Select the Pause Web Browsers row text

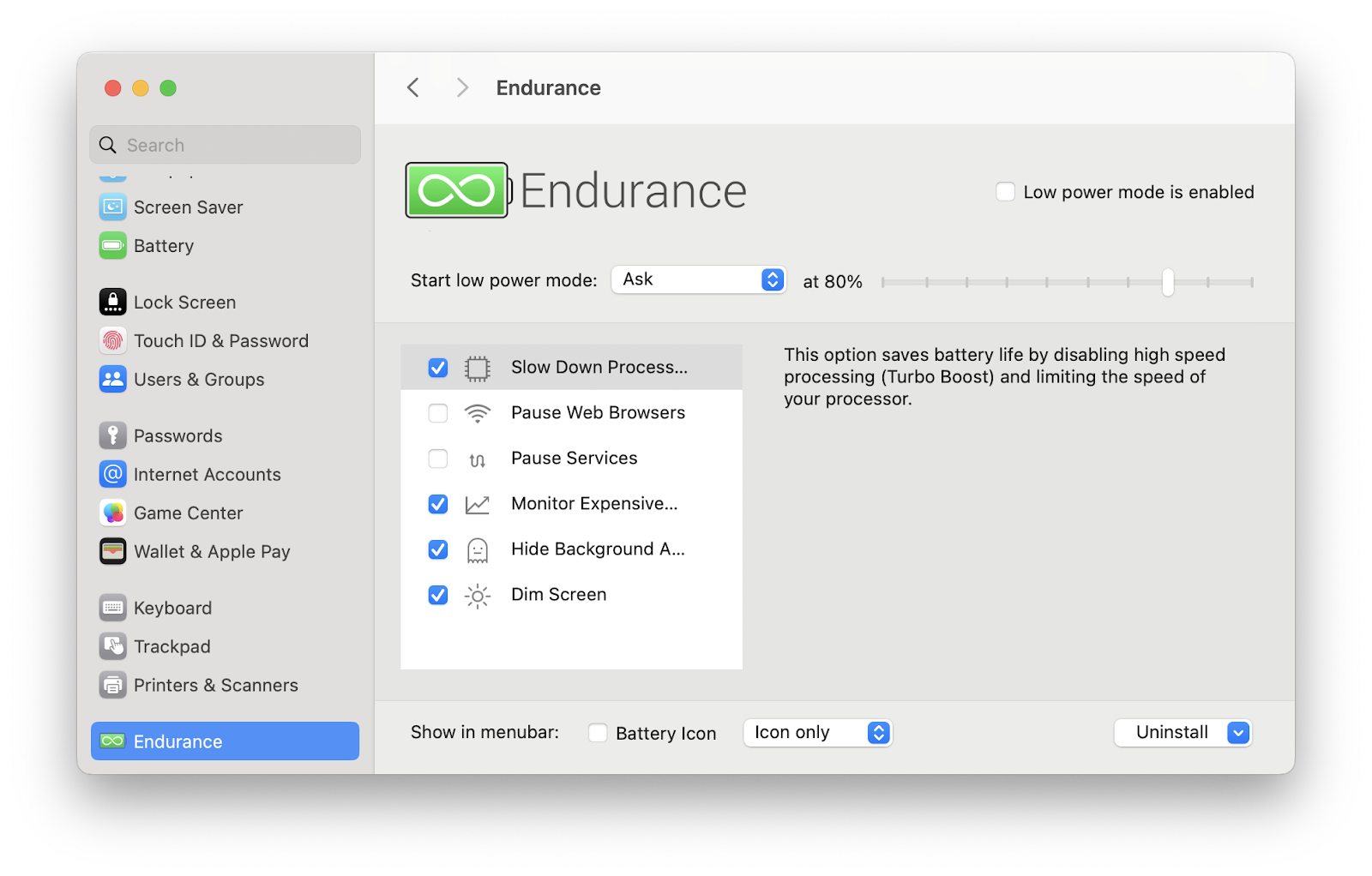point(599,412)
